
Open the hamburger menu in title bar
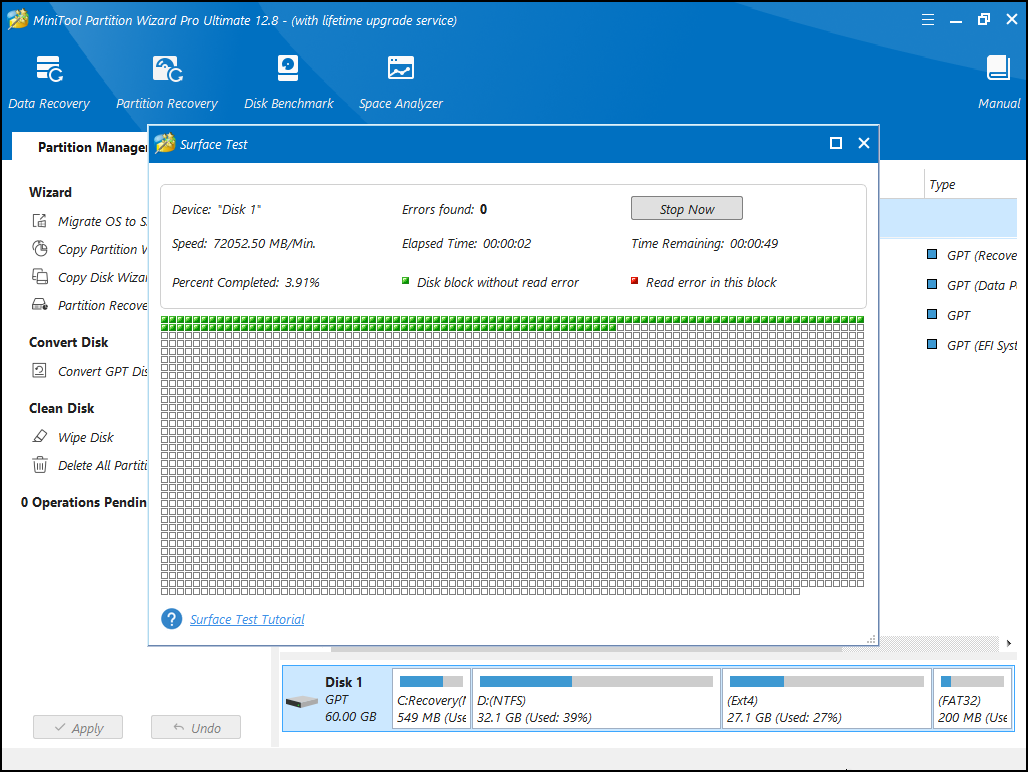(928, 20)
